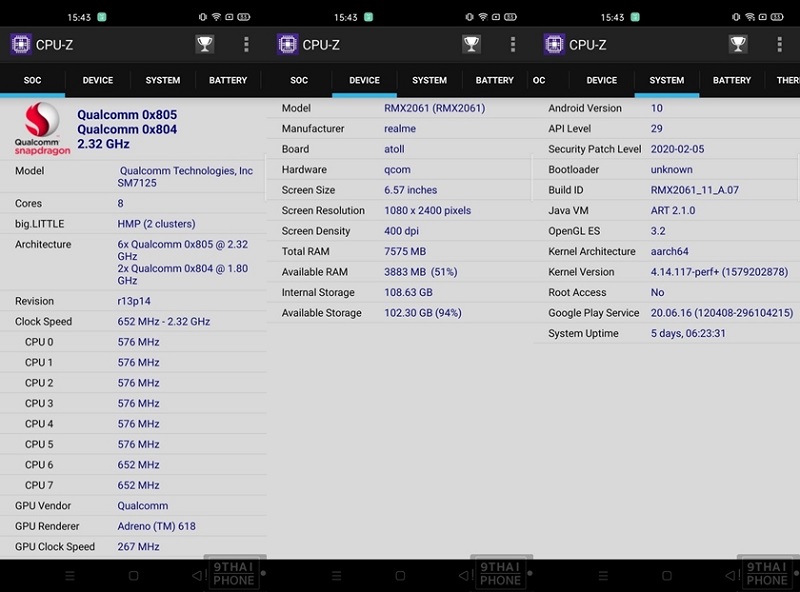
Task: Switch to DEVICE tab in left screen
Action: point(97,80)
